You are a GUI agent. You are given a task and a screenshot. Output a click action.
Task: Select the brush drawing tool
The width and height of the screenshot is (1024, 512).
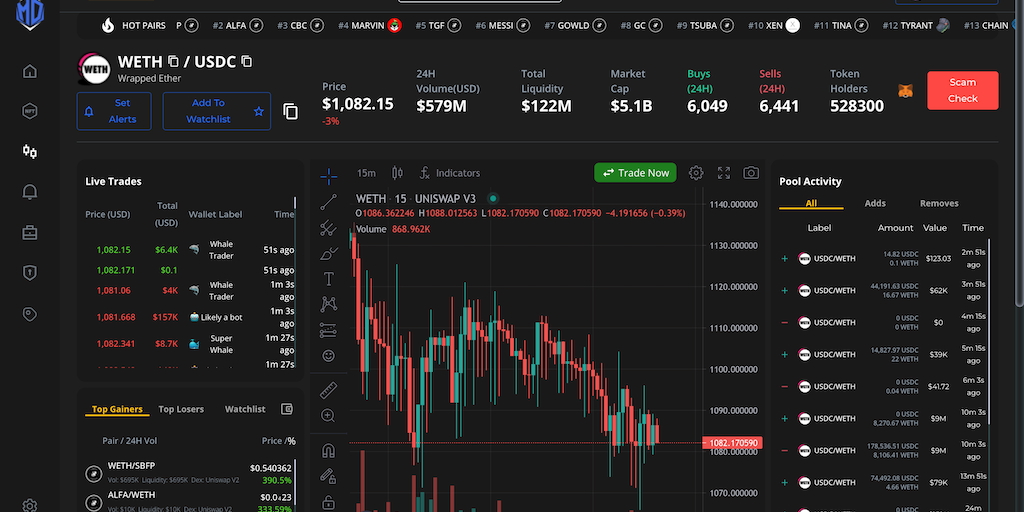click(x=328, y=253)
